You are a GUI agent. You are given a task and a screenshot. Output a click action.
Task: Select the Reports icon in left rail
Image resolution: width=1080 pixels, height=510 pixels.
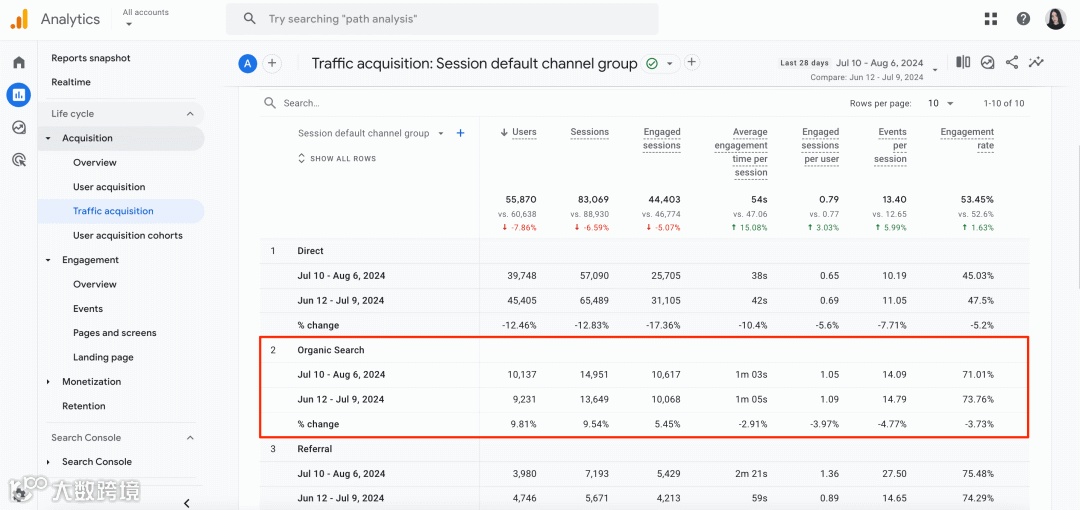click(18, 95)
